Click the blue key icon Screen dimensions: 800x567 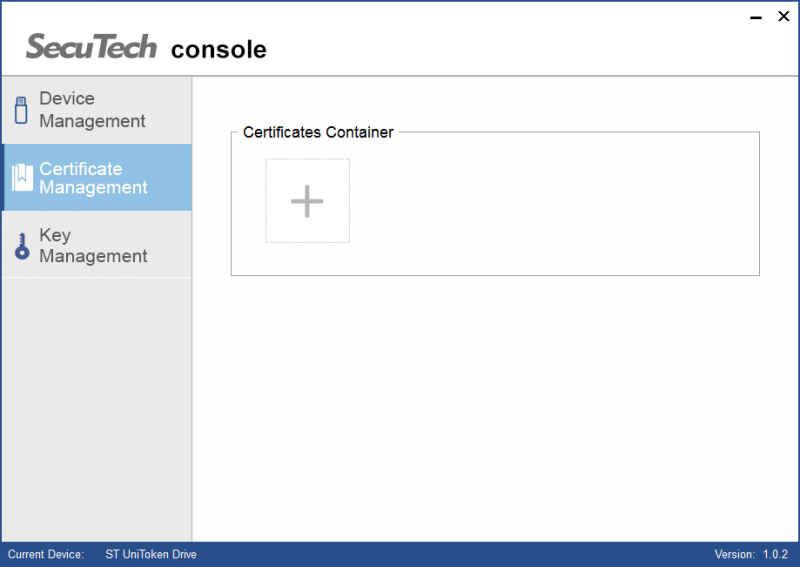tap(22, 246)
